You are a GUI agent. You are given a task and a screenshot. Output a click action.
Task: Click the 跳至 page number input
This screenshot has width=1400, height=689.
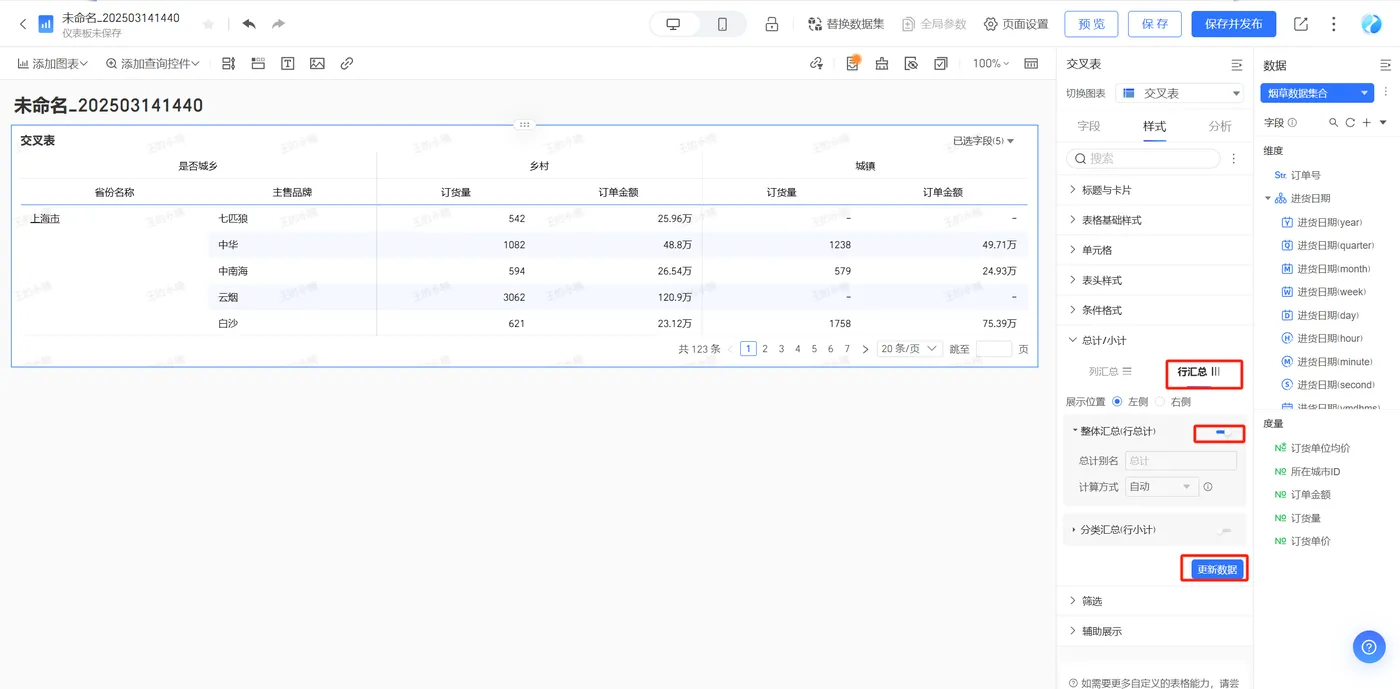[x=993, y=349]
